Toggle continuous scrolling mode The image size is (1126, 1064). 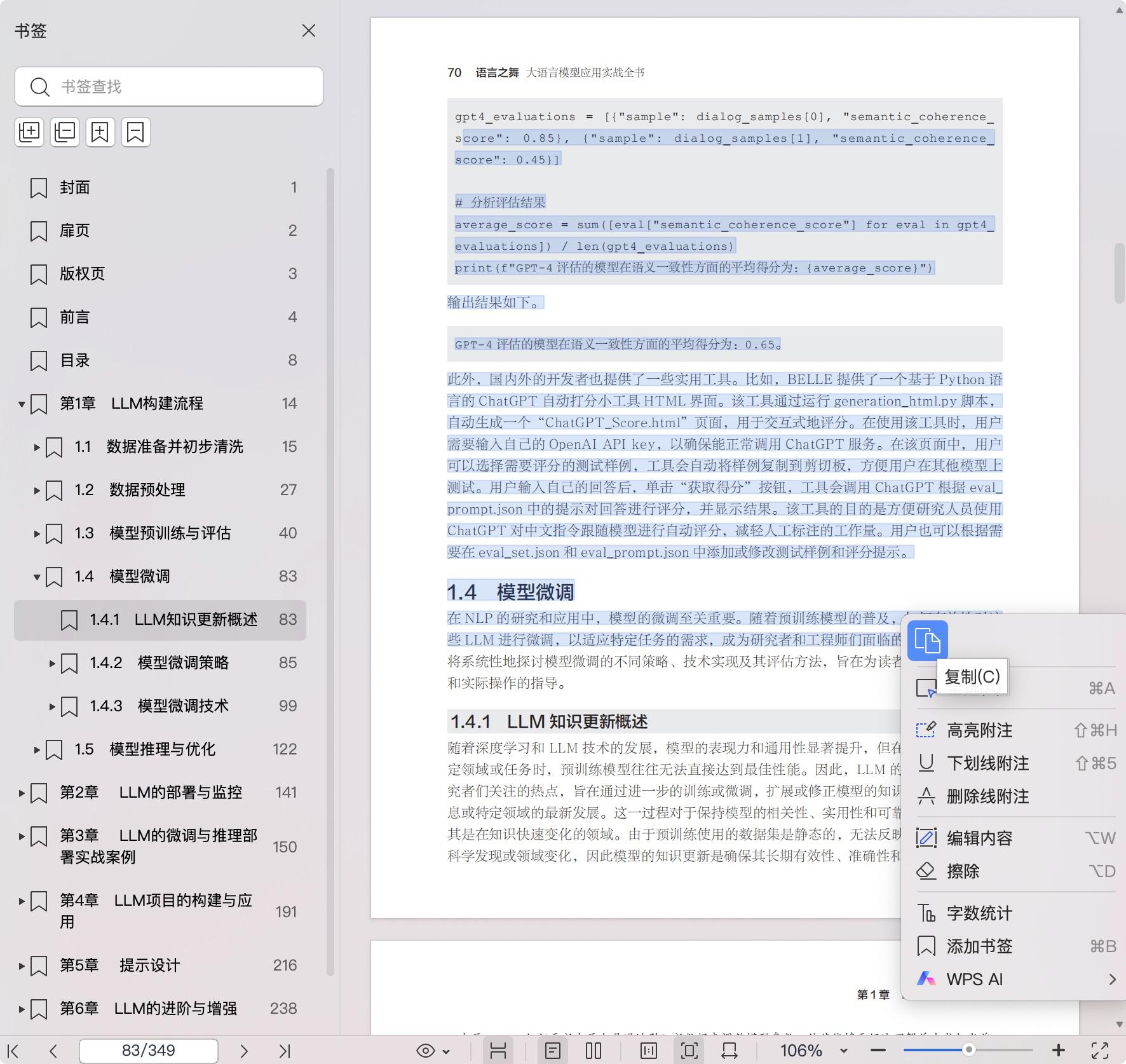[498, 1051]
